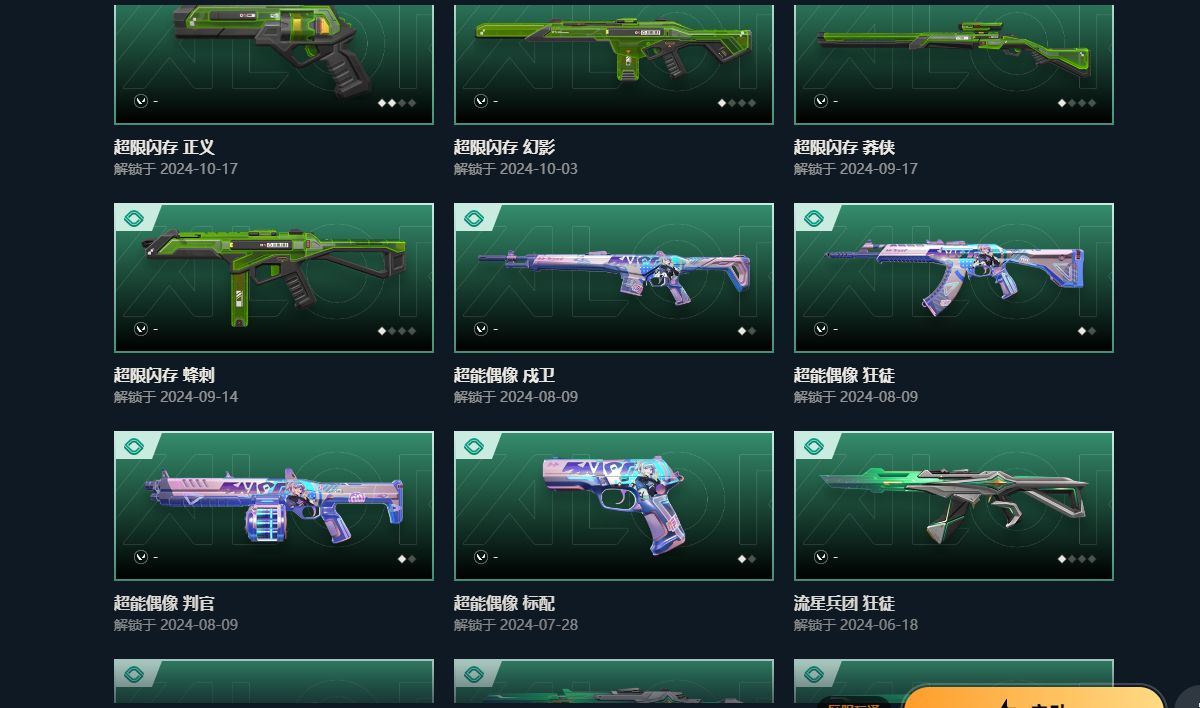Click the level diamonds on 超能偶像 戍卫 card
The height and width of the screenshot is (708, 1200).
(747, 331)
